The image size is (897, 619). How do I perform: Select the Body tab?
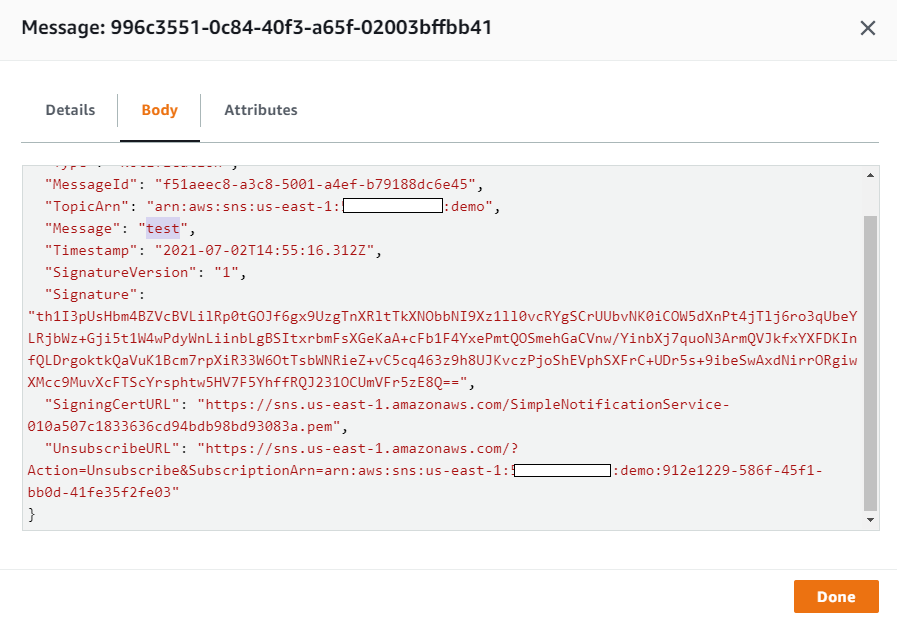point(160,110)
